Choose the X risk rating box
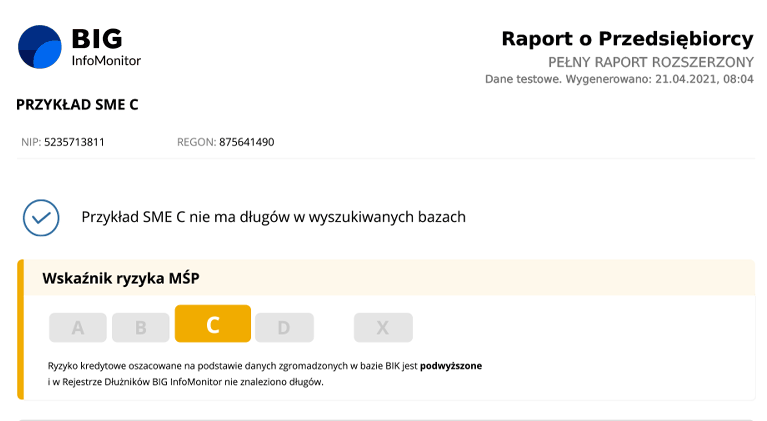Image resolution: width=767 pixels, height=421 pixels. pyautogui.click(x=382, y=327)
